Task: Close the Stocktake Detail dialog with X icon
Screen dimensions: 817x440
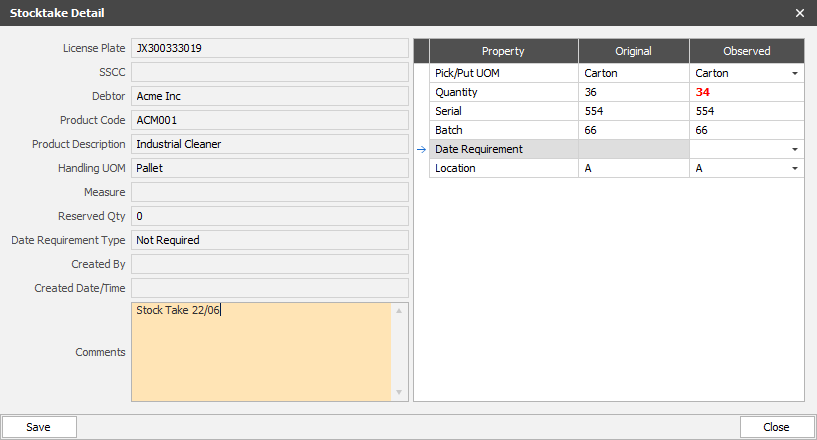Action: coord(800,13)
